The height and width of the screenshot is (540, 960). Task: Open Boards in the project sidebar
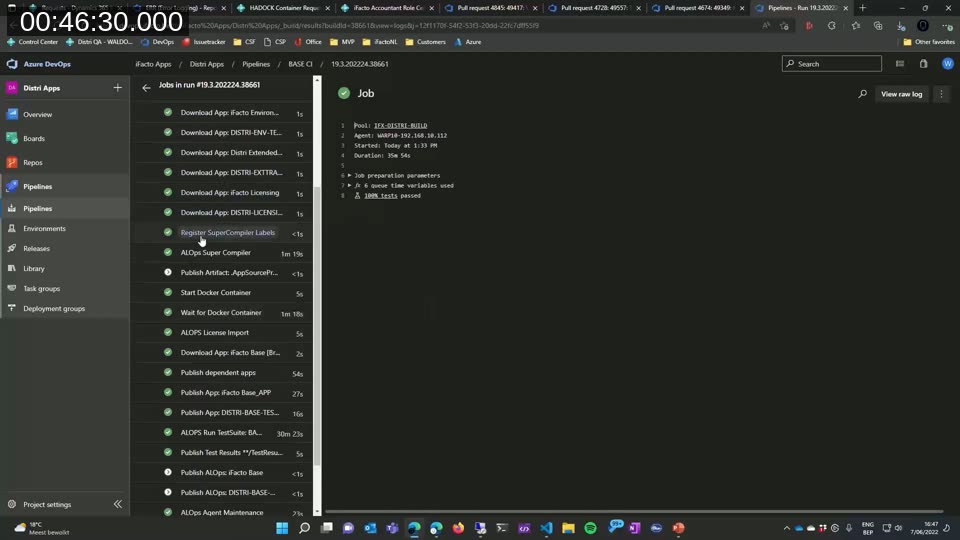pyautogui.click(x=34, y=138)
